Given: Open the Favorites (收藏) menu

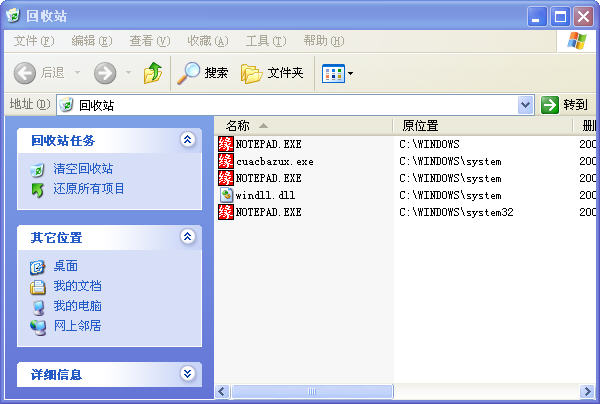Looking at the screenshot, I should 208,41.
